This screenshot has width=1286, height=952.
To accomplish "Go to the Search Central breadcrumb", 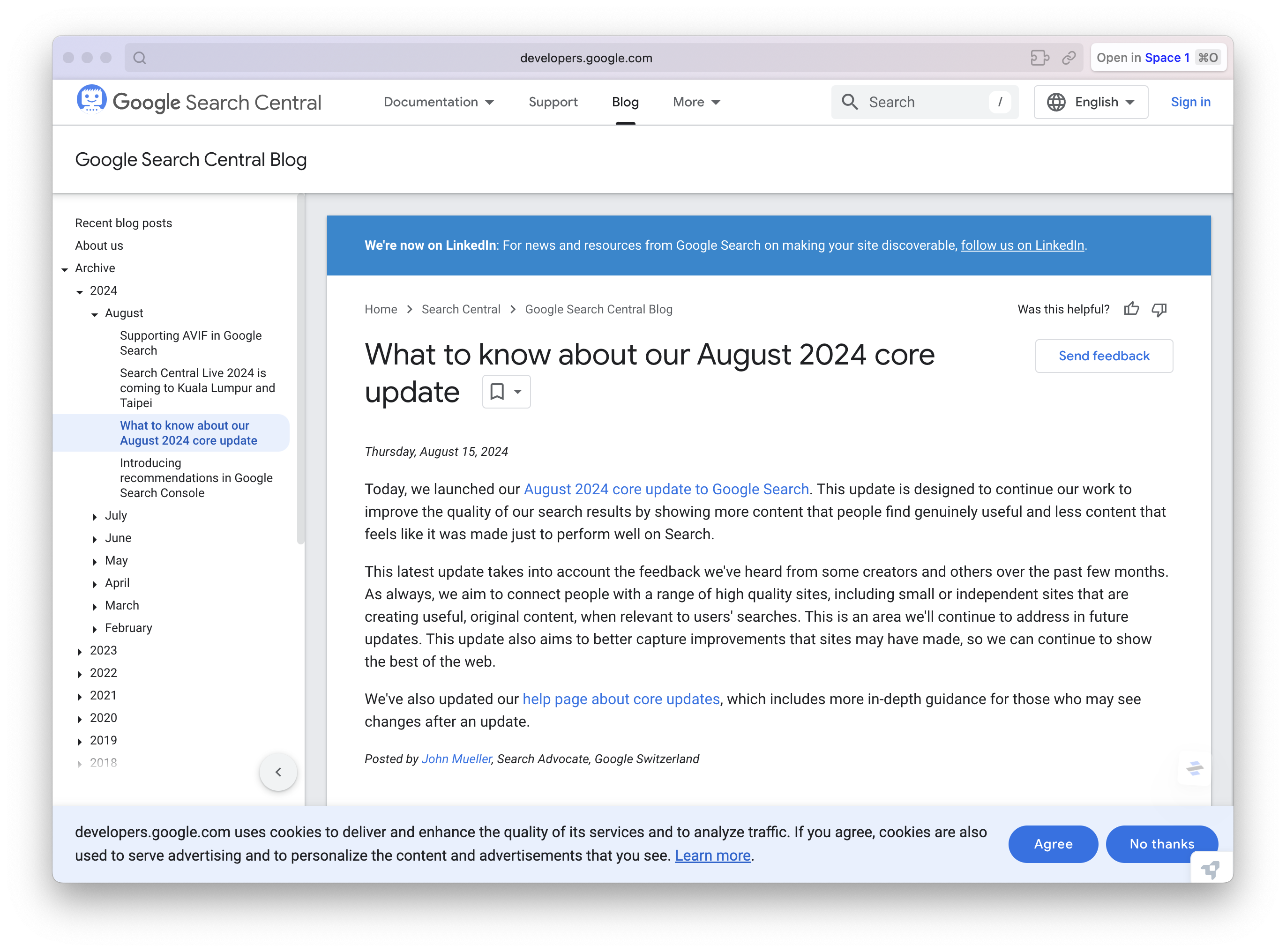I will pos(461,310).
